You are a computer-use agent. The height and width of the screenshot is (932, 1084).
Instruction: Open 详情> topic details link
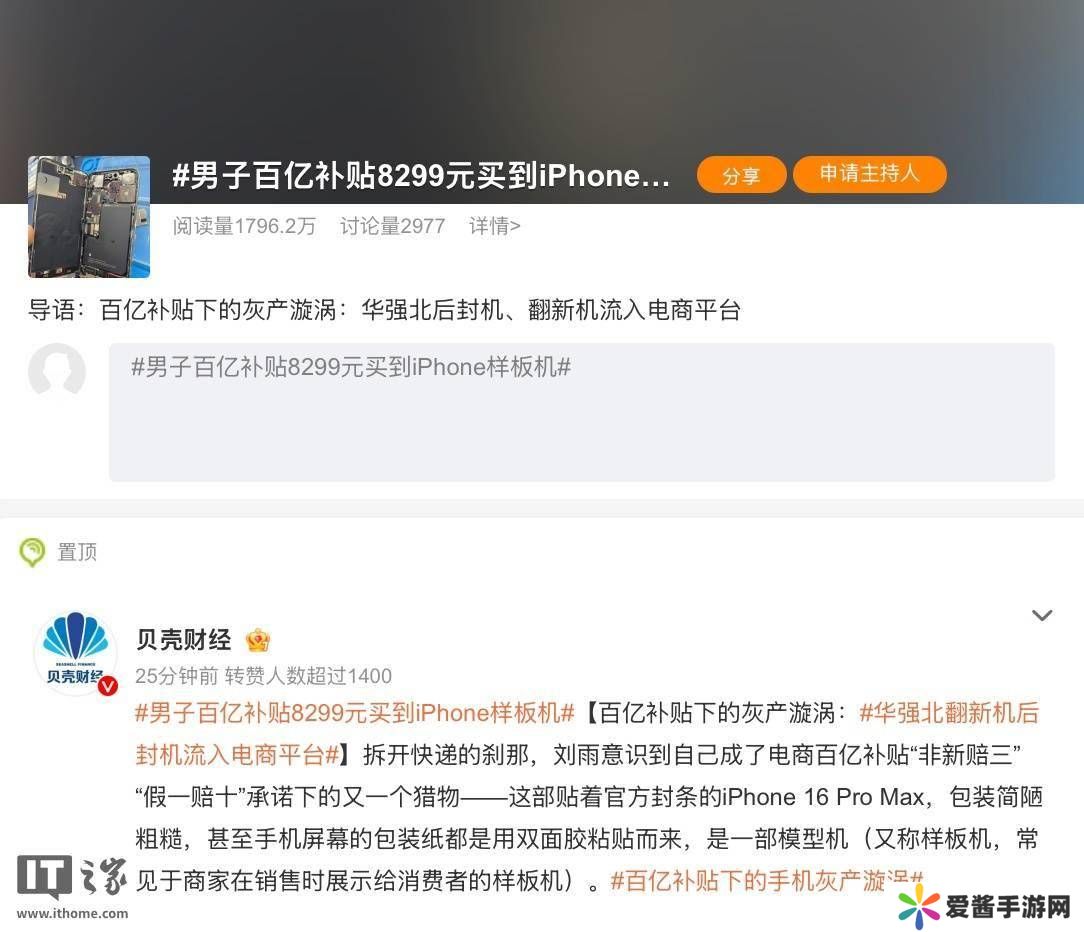494,226
